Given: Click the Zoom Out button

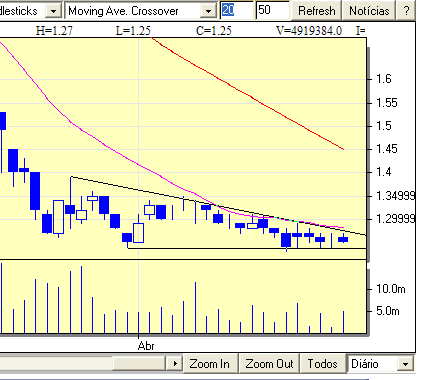Looking at the screenshot, I should pyautogui.click(x=269, y=364).
